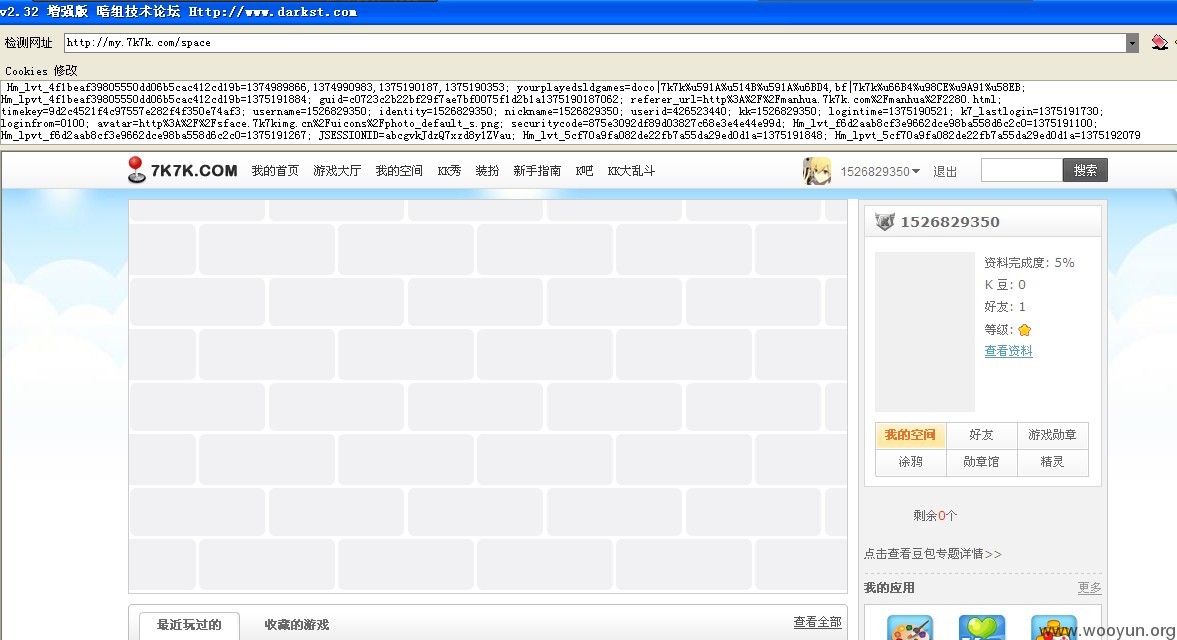This screenshot has width=1177, height=640.
Task: Open the URL address dropdown arrow
Action: click(1132, 43)
